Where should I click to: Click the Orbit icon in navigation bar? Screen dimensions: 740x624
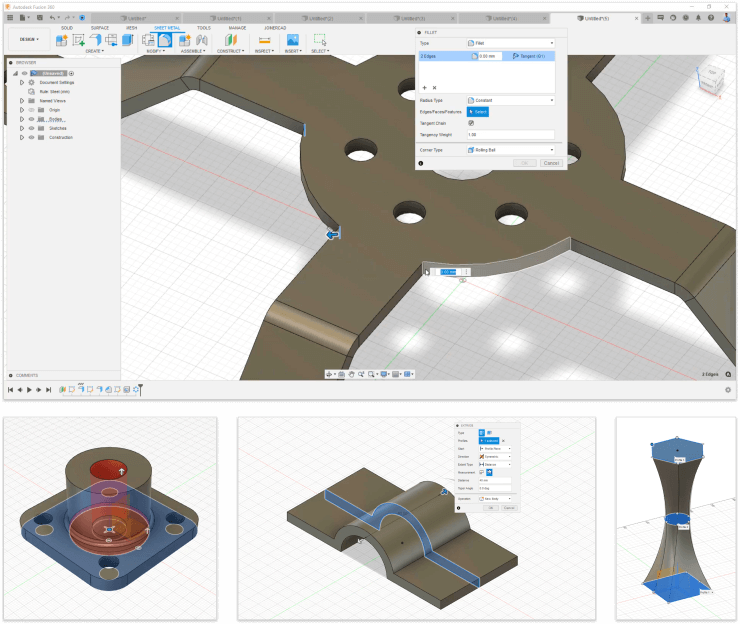(x=329, y=374)
